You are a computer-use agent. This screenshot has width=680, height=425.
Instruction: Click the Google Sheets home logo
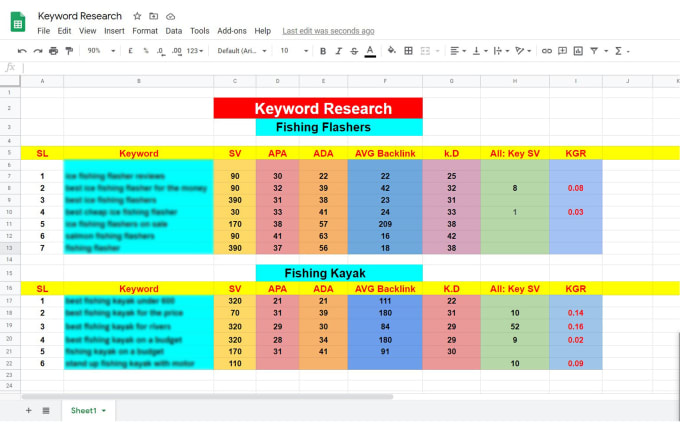(18, 21)
